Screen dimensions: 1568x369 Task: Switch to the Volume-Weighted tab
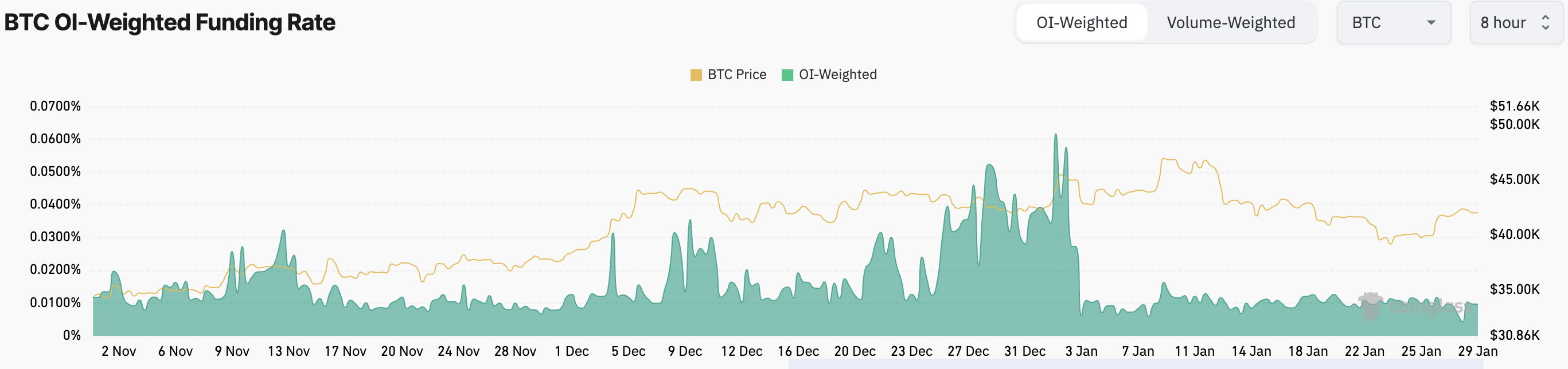1230,22
